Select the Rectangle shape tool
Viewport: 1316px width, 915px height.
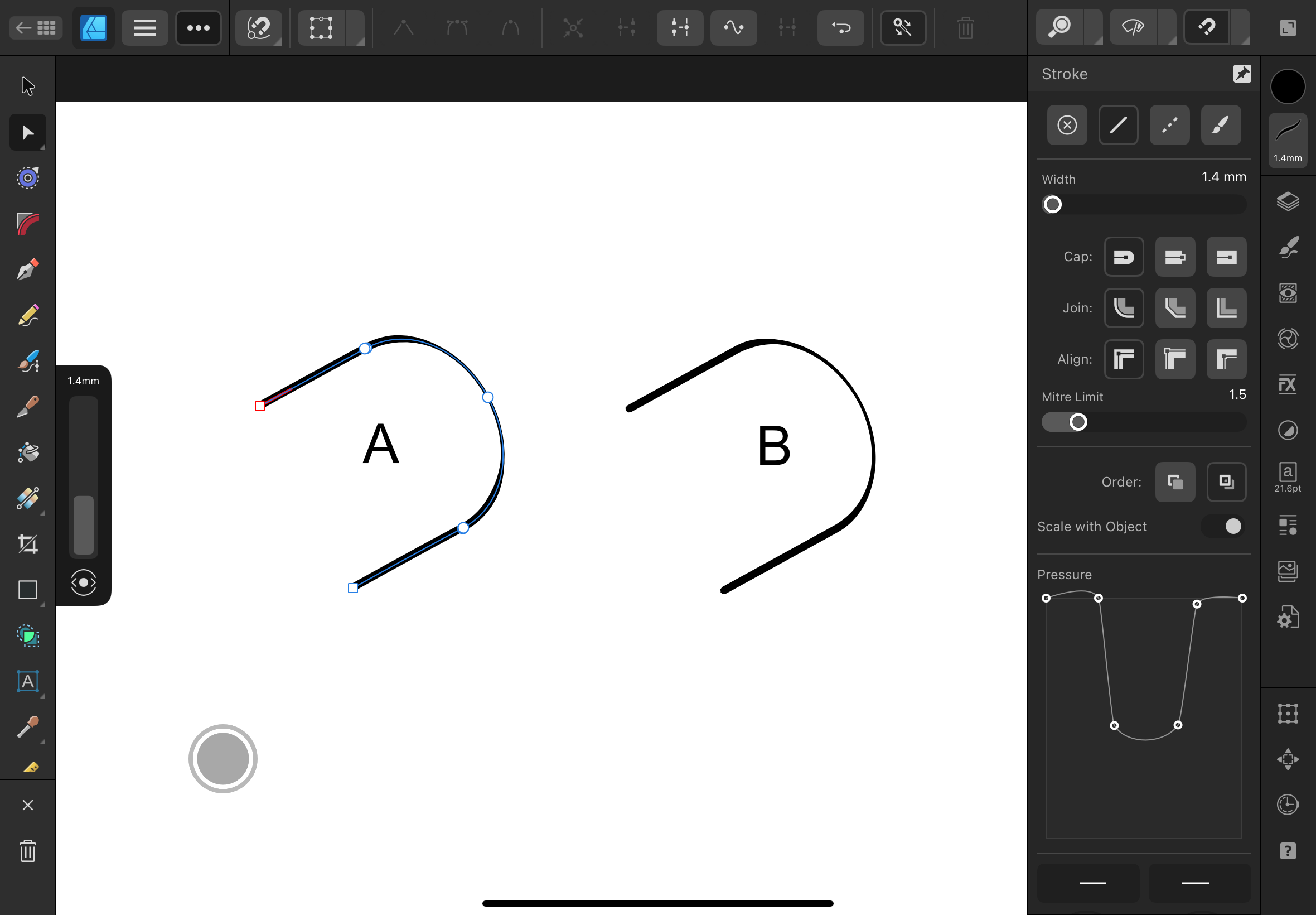click(x=27, y=590)
